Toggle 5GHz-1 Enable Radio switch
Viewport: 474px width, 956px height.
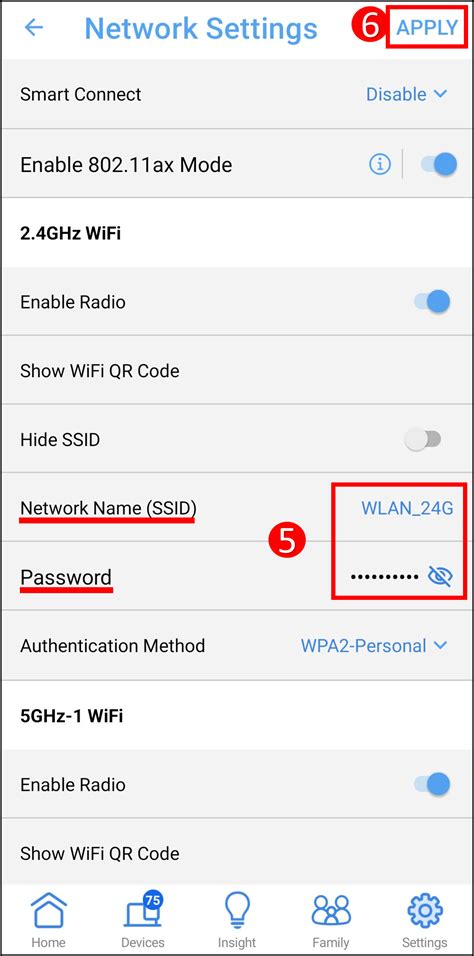coord(433,784)
